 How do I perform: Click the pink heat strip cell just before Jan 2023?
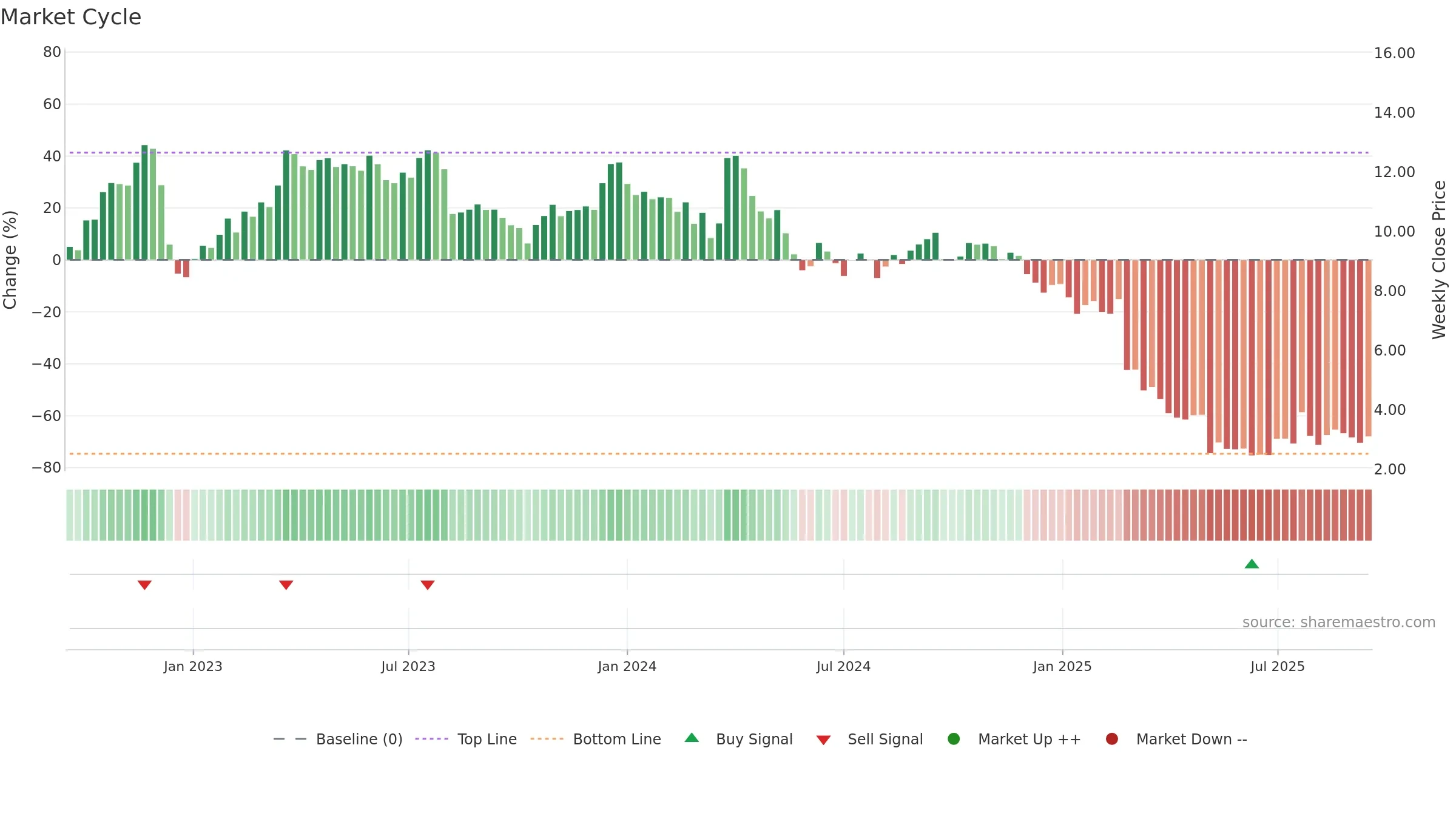[x=186, y=515]
